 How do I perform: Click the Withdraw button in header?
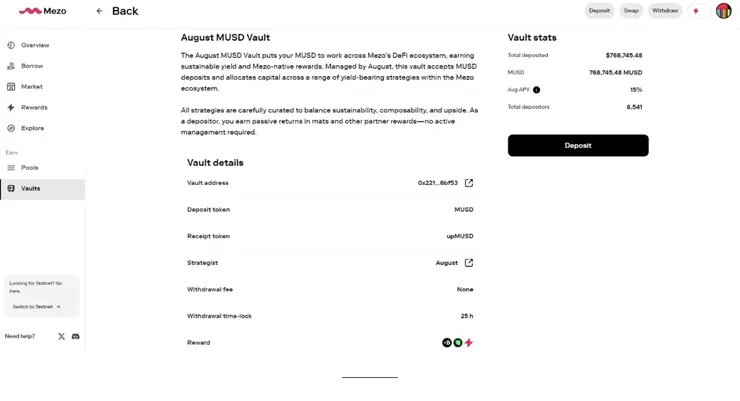pos(665,11)
